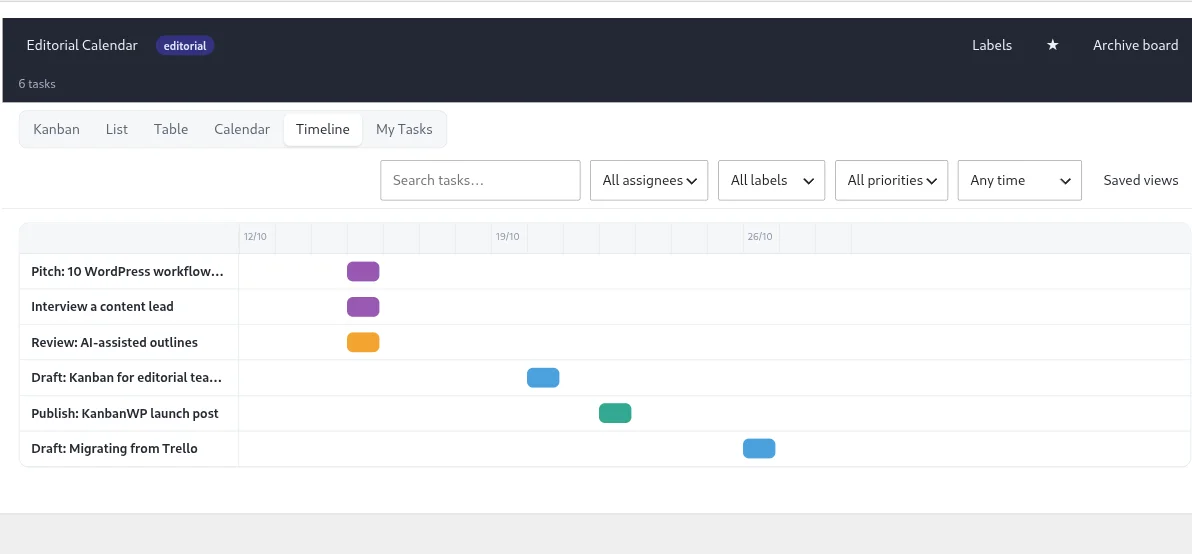Select the Timeline tab
Image resolution: width=1192 pixels, height=554 pixels.
coord(323,129)
